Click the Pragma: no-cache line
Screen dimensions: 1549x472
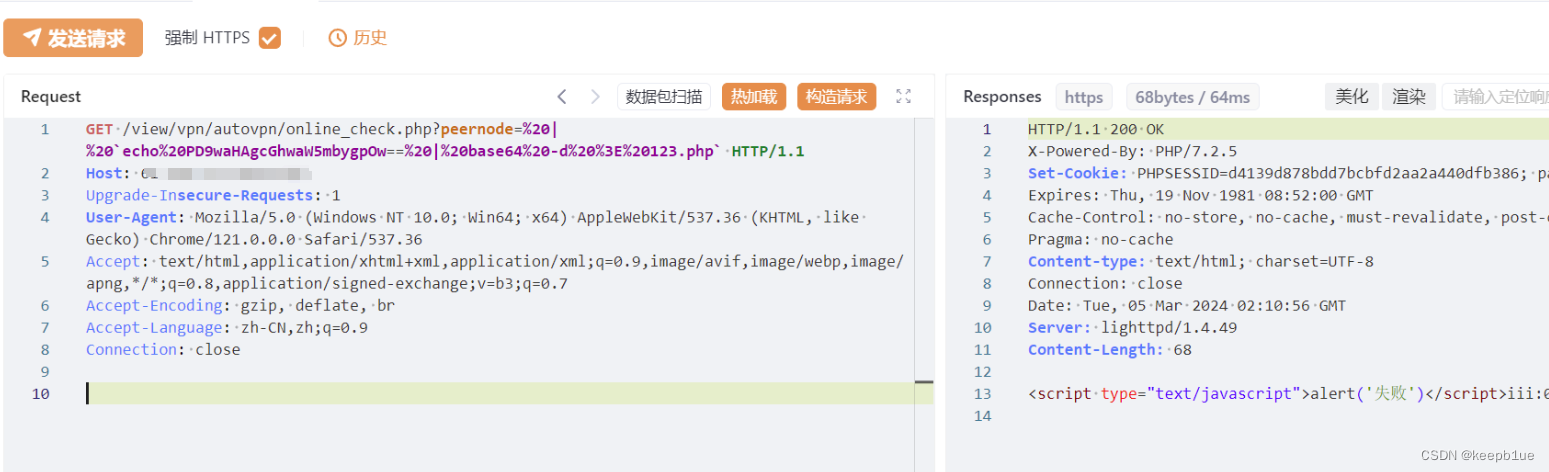pyautogui.click(x=1101, y=240)
